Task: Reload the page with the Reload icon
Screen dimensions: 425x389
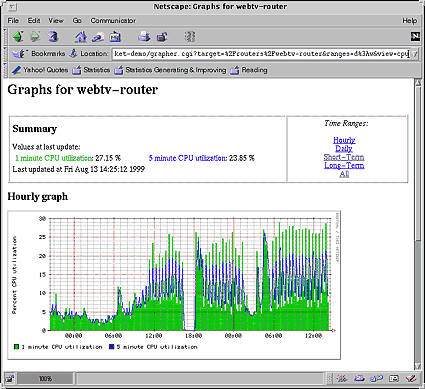Action: point(53,36)
